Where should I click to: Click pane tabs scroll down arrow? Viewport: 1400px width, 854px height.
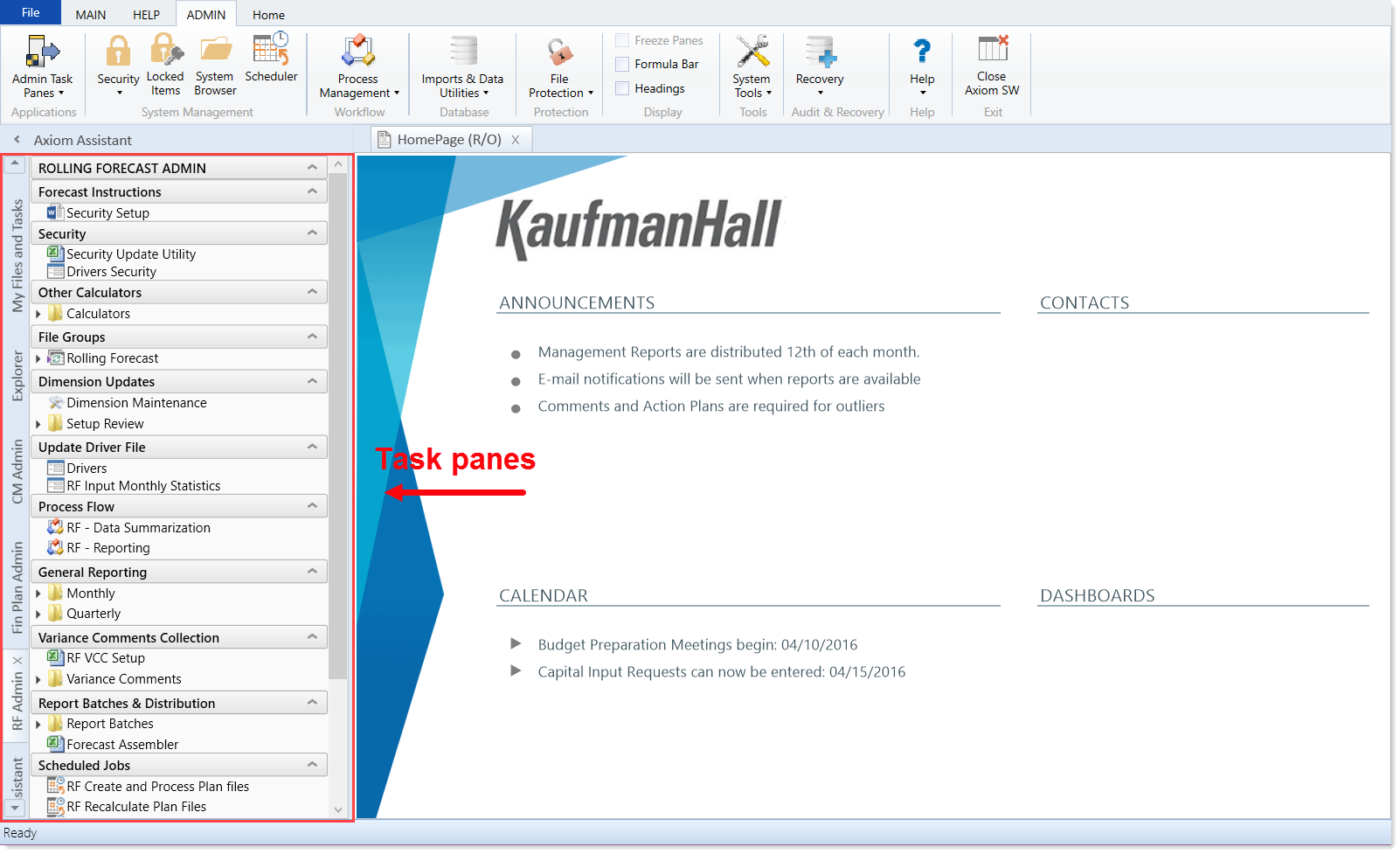pyautogui.click(x=15, y=809)
